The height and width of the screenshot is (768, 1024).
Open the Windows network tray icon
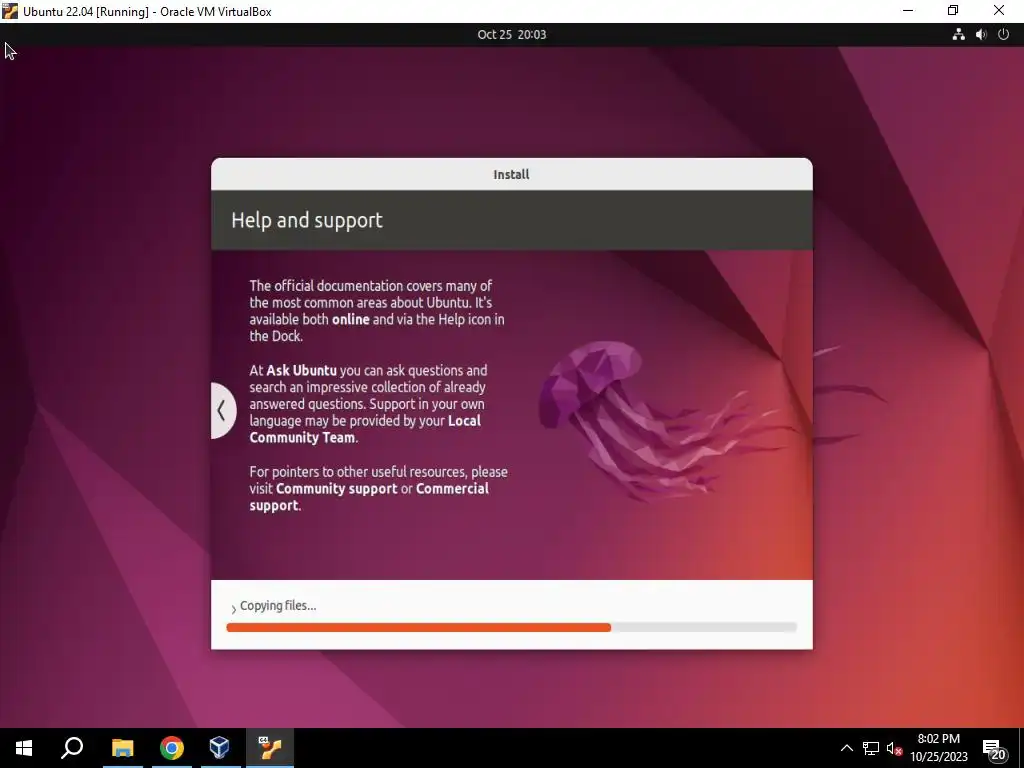871,748
